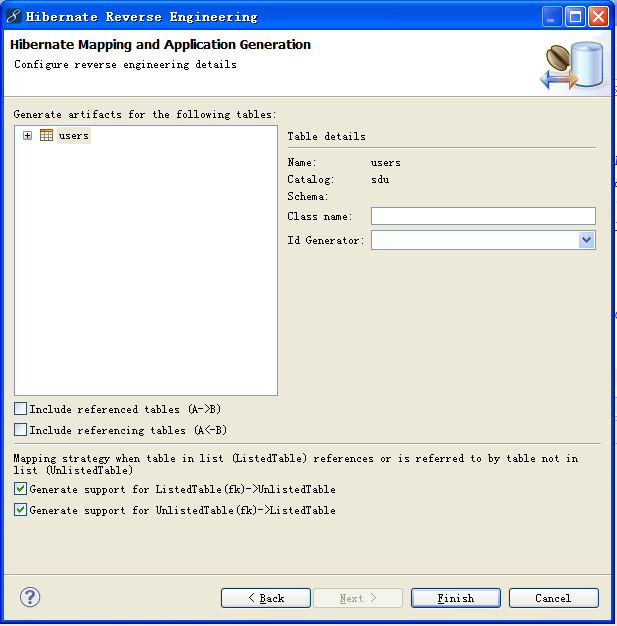The image size is (617, 626).
Task: Enable Include referenced tables (A->B)
Action: (x=20, y=409)
